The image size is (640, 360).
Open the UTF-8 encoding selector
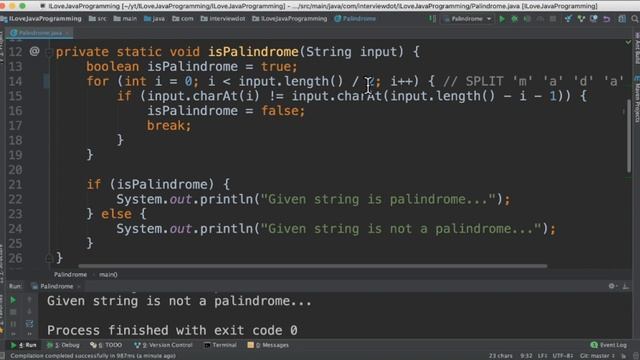tap(563, 356)
